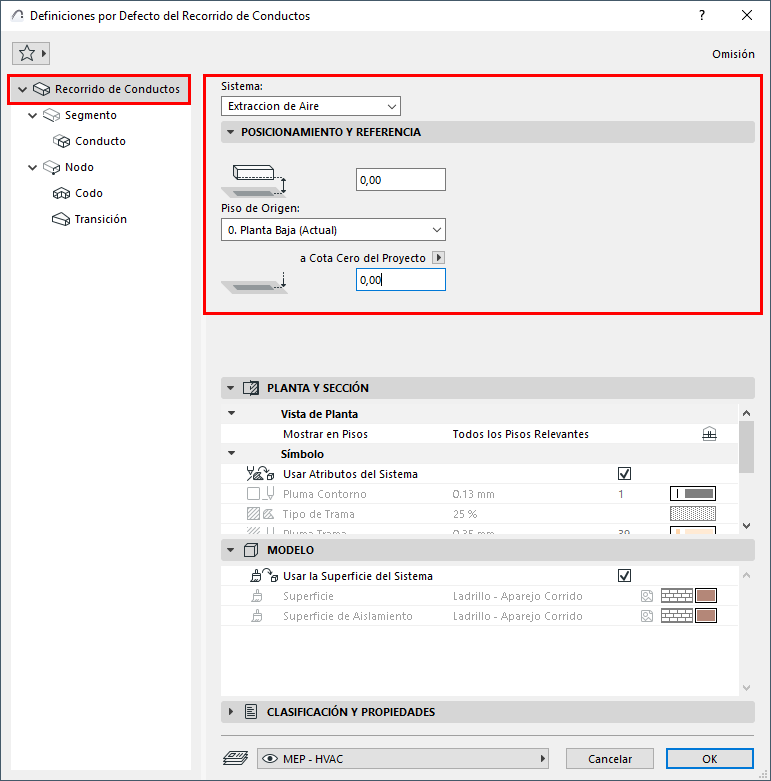The width and height of the screenshot is (771, 781).
Task: Select Conducto in the tree
Action: pos(100,141)
